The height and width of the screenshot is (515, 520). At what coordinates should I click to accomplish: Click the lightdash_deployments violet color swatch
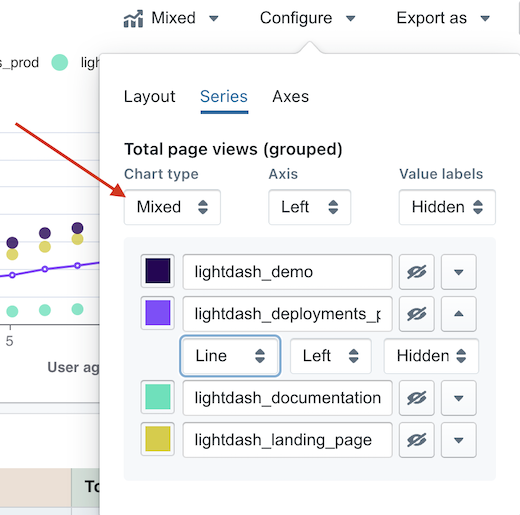pos(158,313)
